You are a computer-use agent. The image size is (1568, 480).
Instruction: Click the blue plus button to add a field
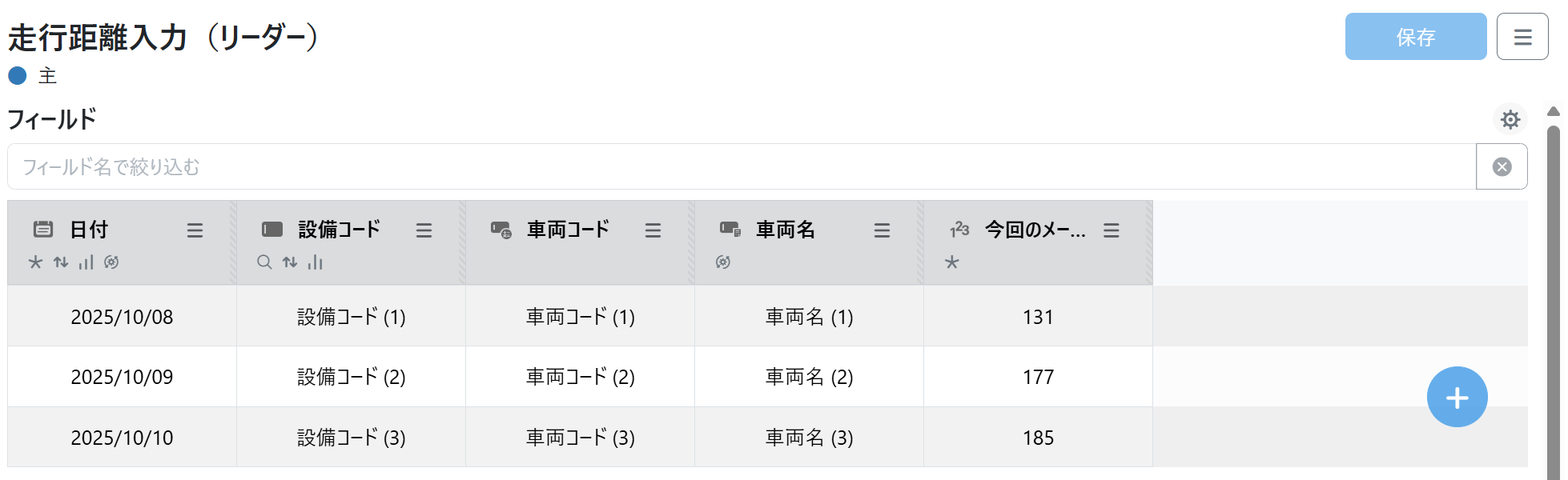coord(1457,398)
